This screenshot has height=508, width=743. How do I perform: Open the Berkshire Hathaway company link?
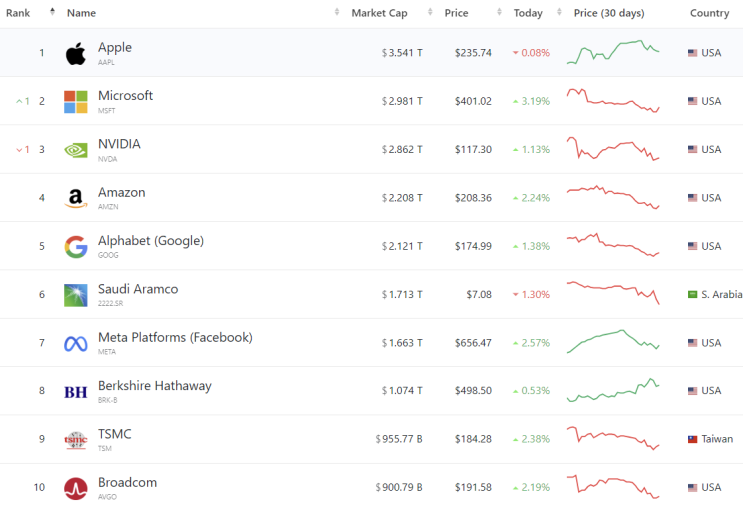[x=155, y=386]
